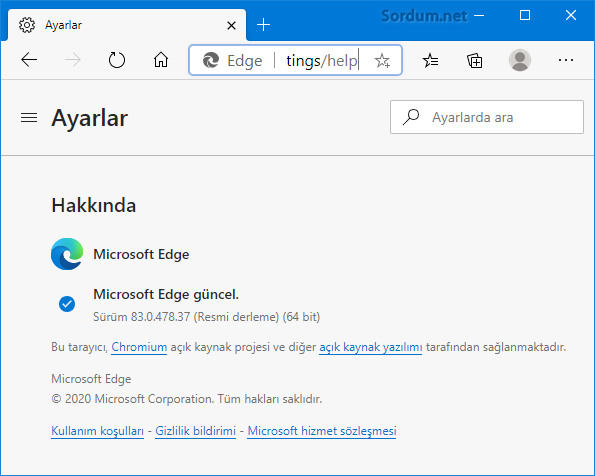Screen dimensions: 595x476
Task: Close the Edge window
Action: (x=571, y=15)
